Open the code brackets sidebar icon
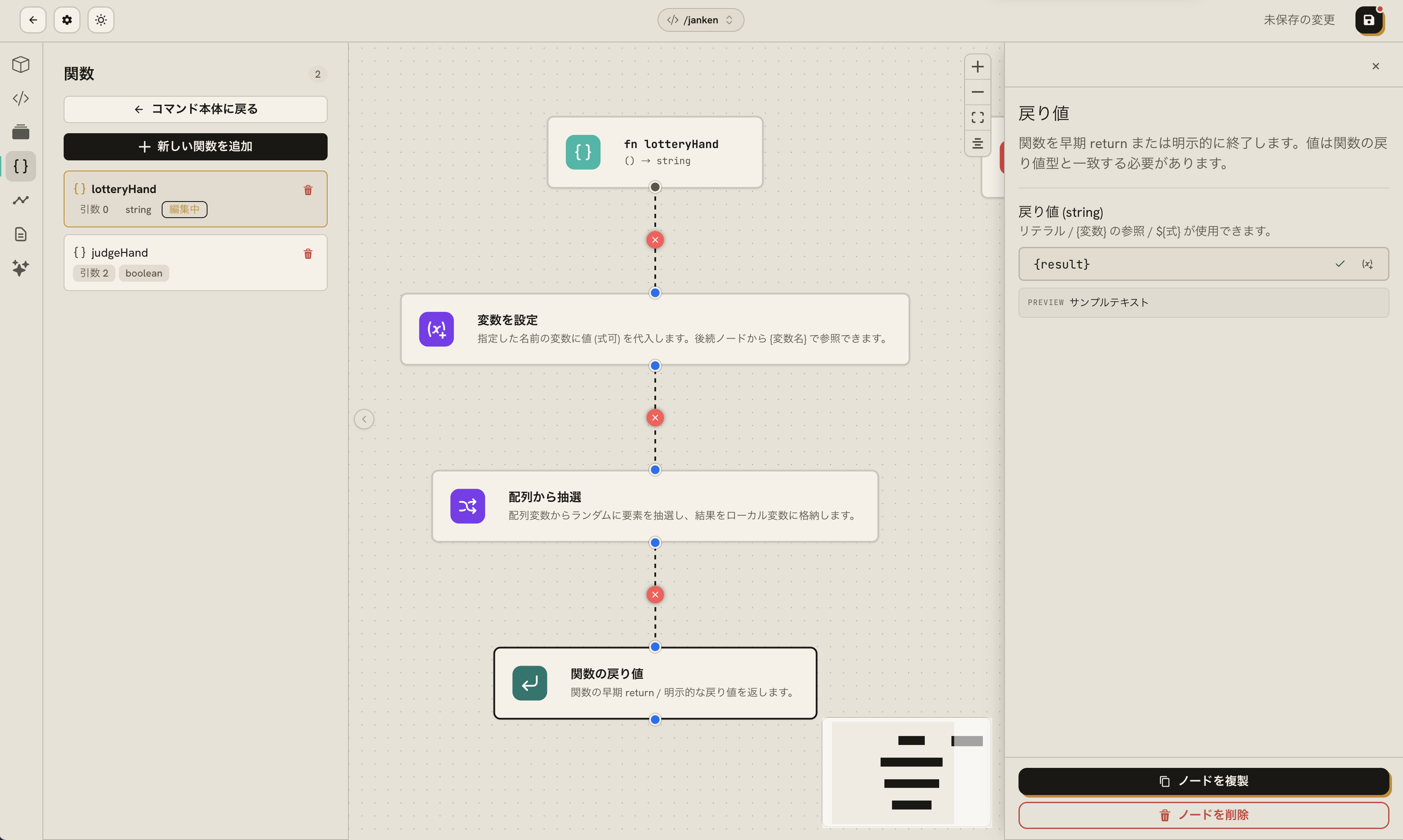This screenshot has height=840, width=1403. (21, 98)
